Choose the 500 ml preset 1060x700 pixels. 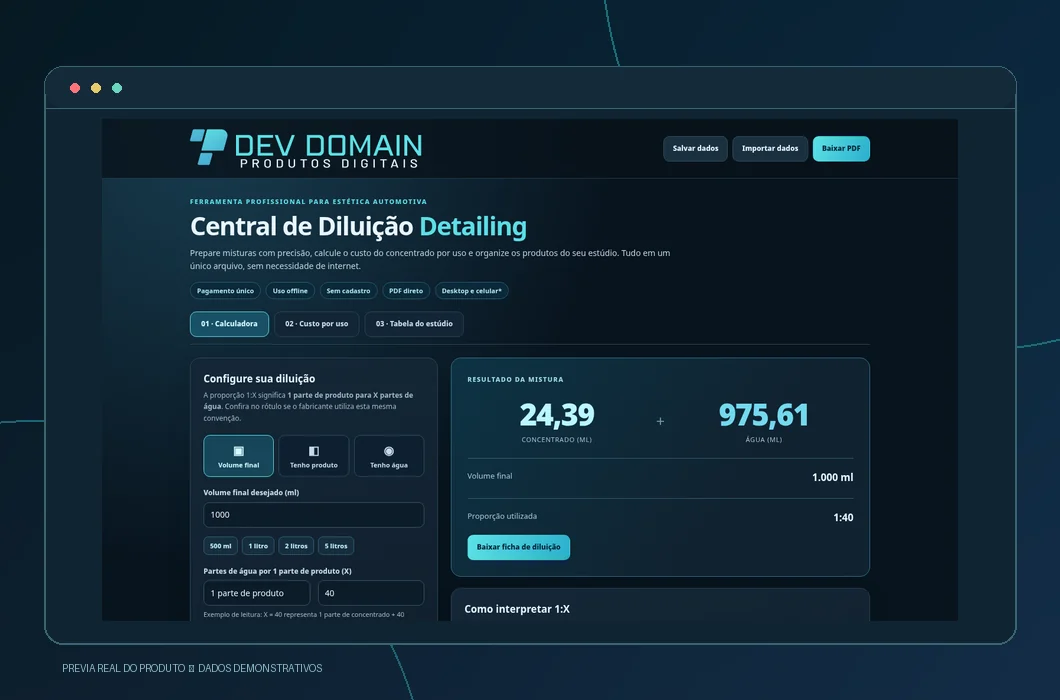coord(220,546)
